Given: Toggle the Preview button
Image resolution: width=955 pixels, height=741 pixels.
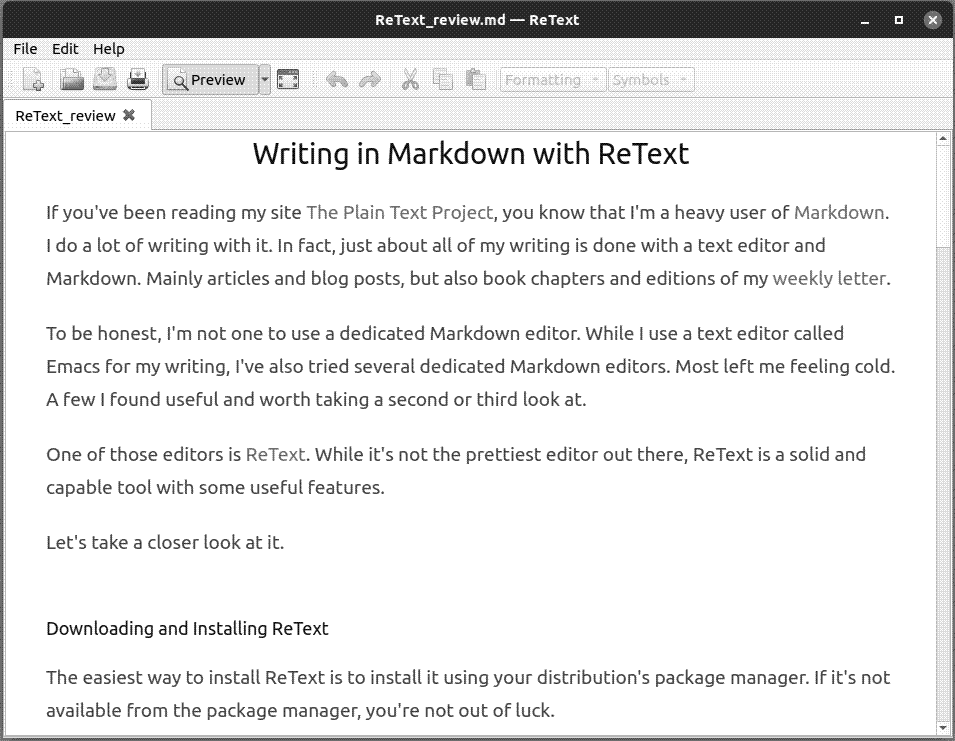Looking at the screenshot, I should coord(210,80).
